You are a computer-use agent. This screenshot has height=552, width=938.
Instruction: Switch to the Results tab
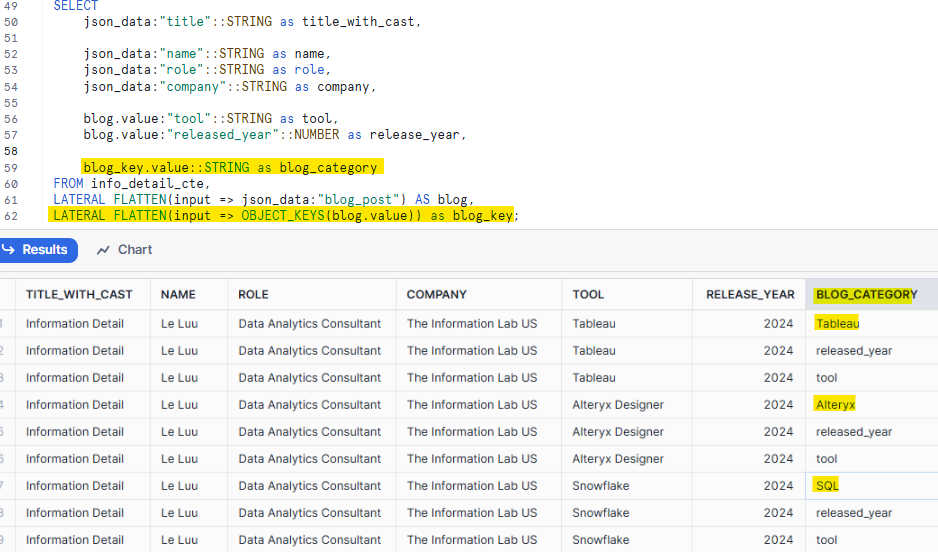[x=36, y=250]
